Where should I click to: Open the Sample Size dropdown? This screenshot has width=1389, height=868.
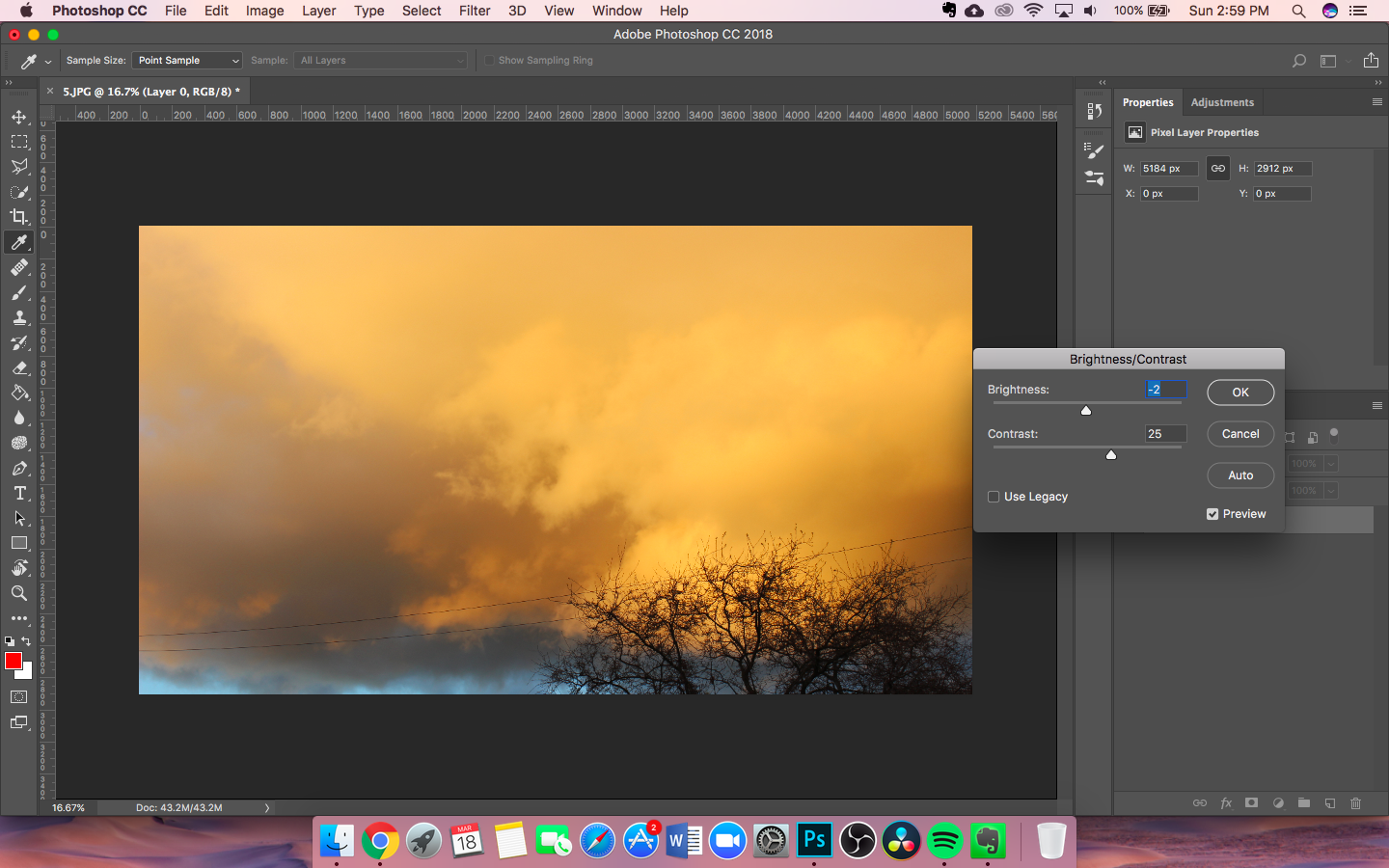click(187, 60)
